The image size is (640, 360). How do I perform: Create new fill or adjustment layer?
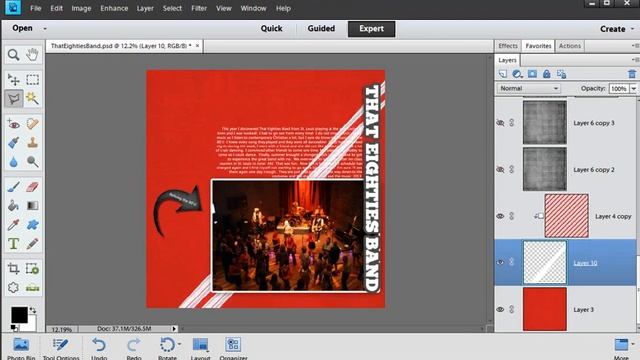click(517, 74)
